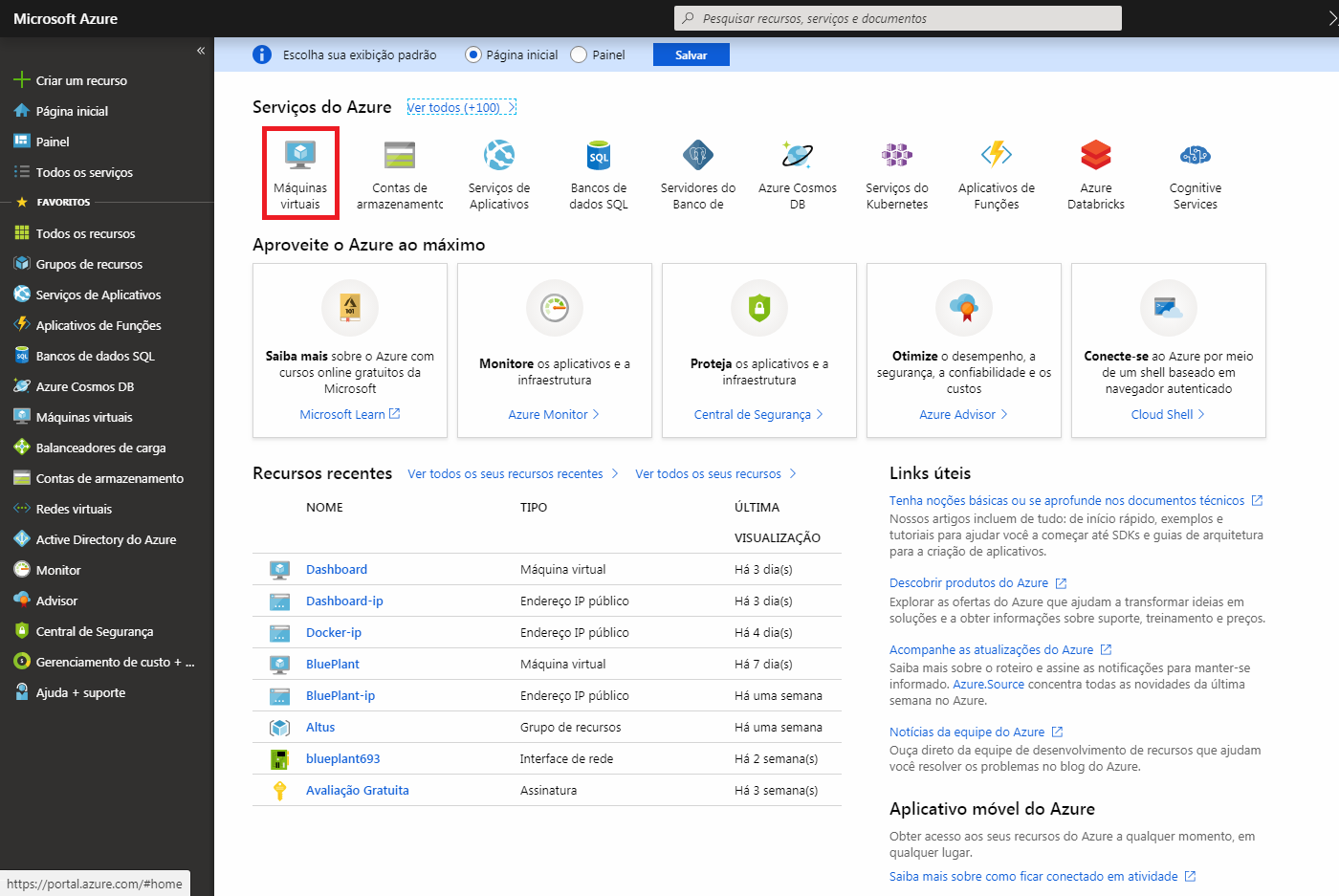Click the NOME column header
Viewport: 1339px width, 896px height.
pyautogui.click(x=324, y=507)
